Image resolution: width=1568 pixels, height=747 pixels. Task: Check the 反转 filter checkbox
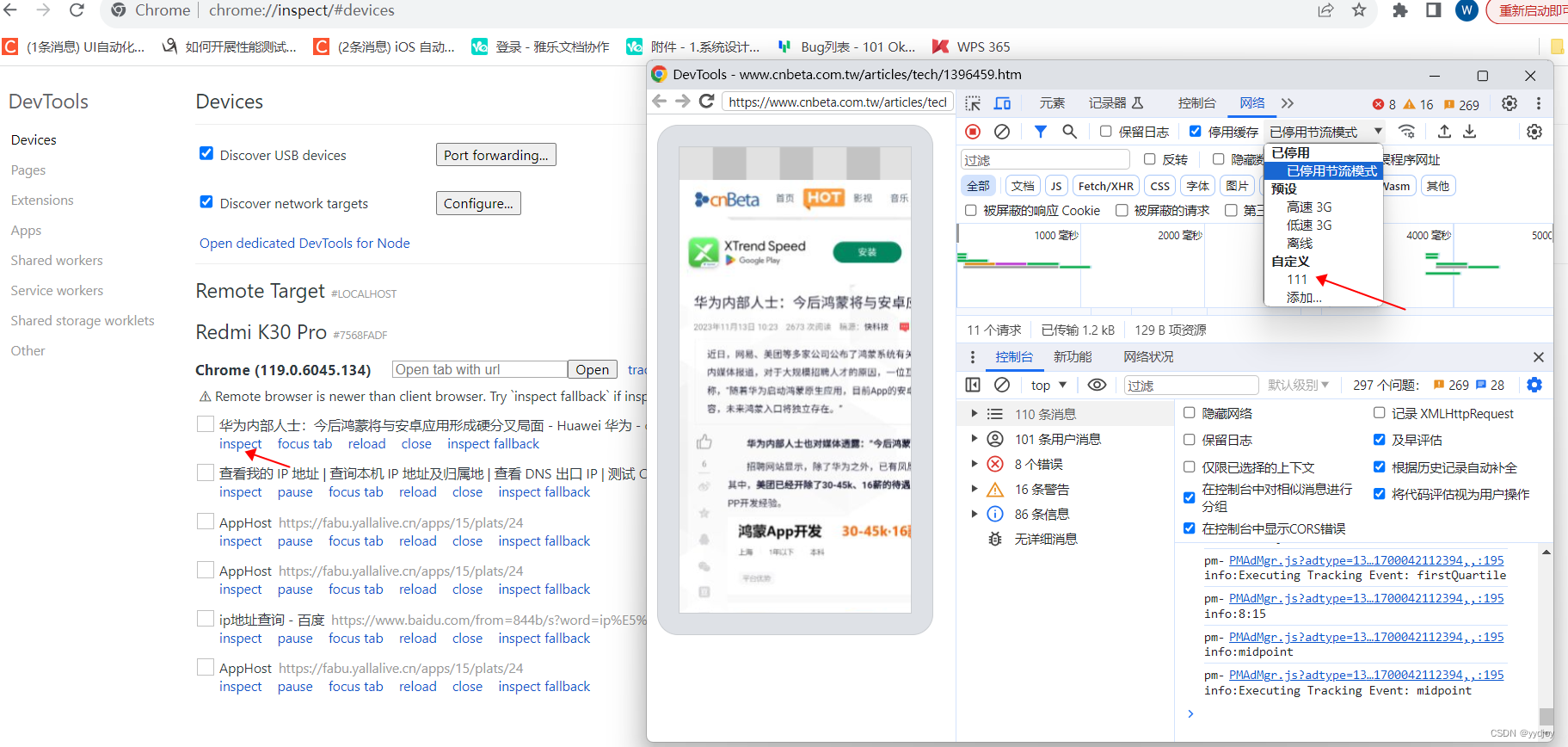(1150, 159)
